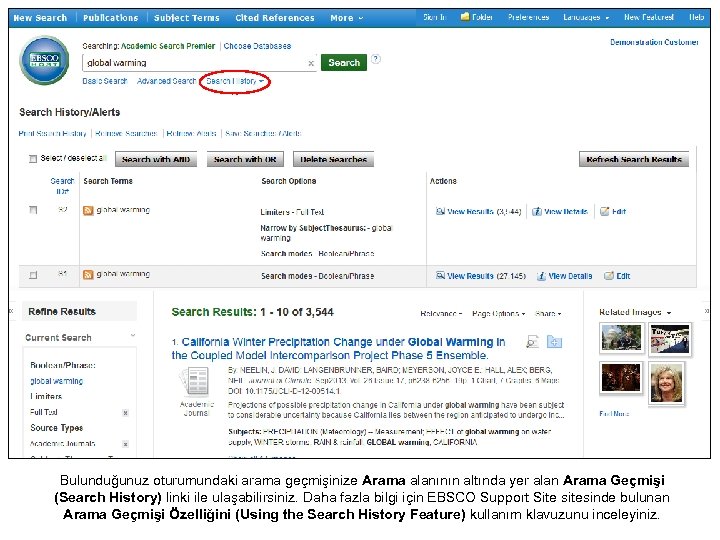Check the box for search S2
The height and width of the screenshot is (540, 720).
(33, 210)
